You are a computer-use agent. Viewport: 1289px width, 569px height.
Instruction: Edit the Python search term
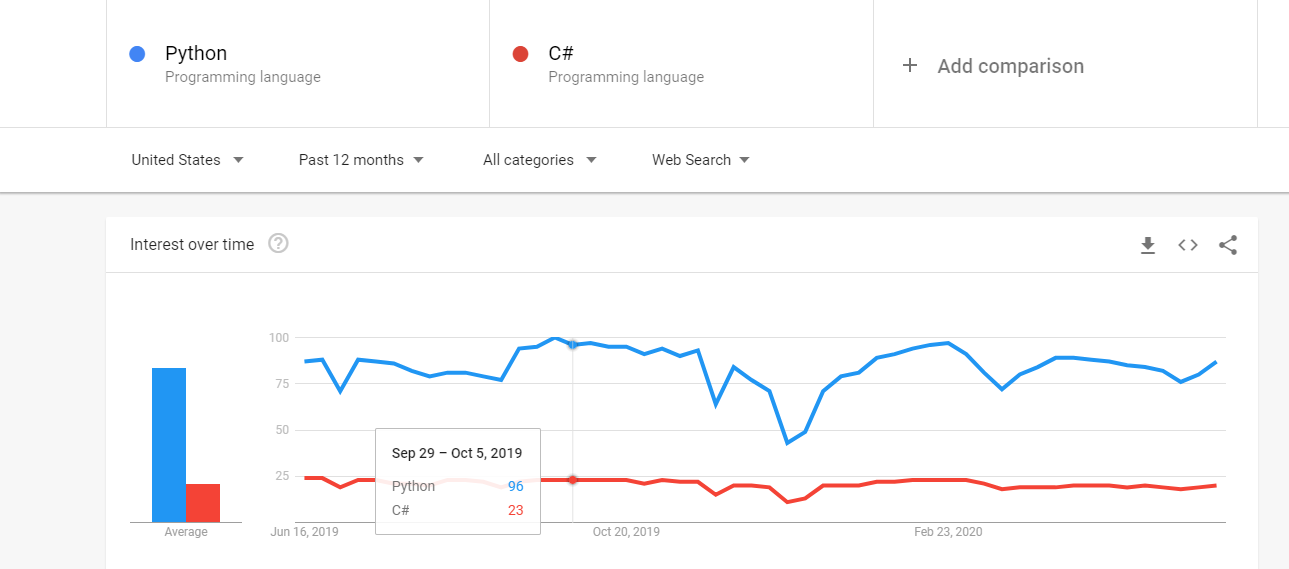[196, 54]
